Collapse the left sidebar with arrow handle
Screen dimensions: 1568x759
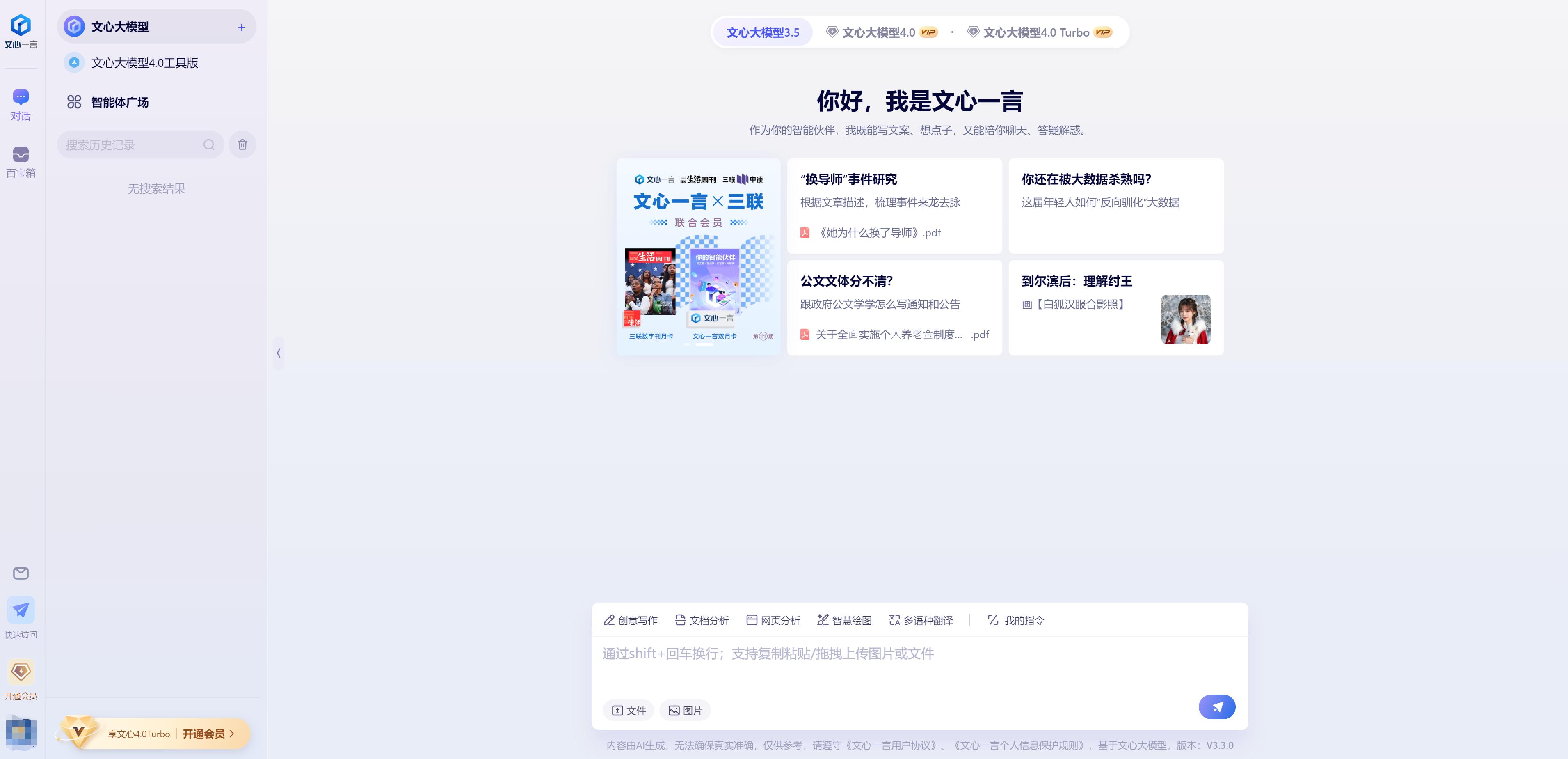pos(279,353)
